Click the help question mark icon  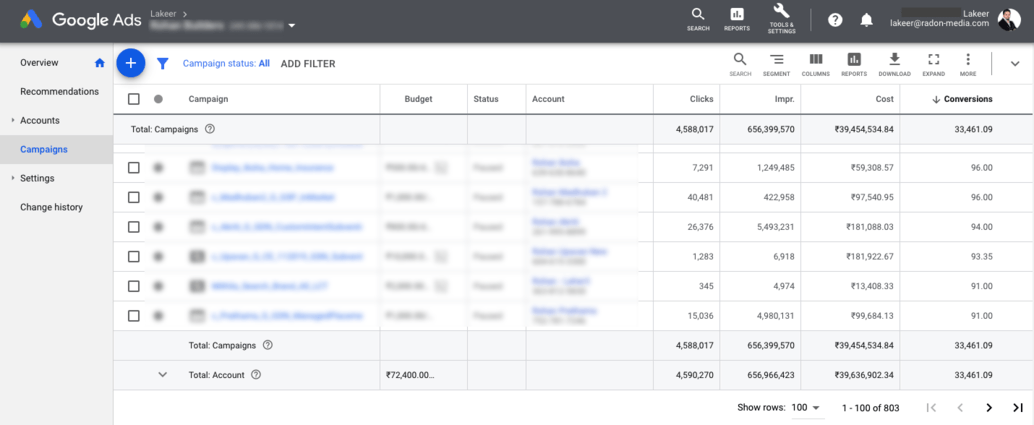pos(835,20)
